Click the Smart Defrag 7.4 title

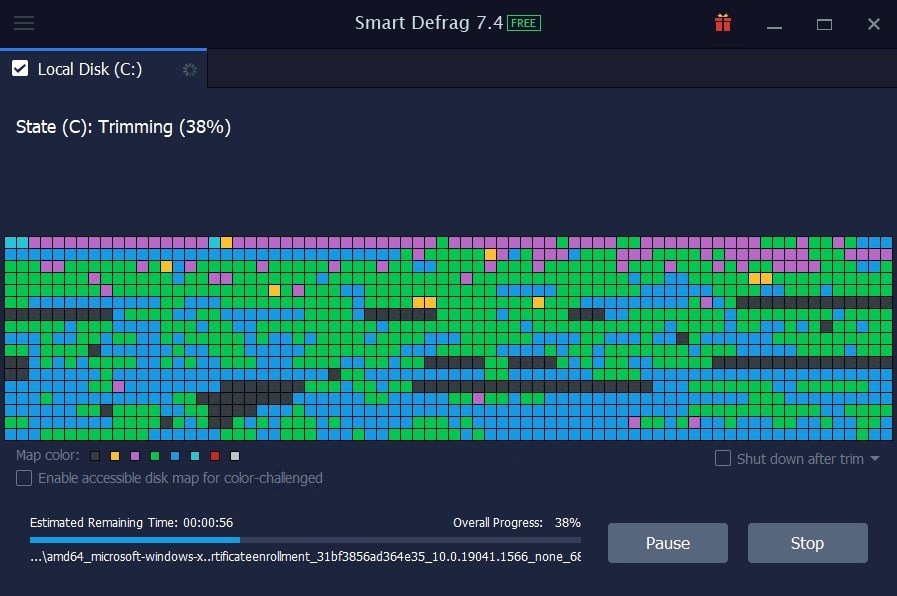coord(428,23)
